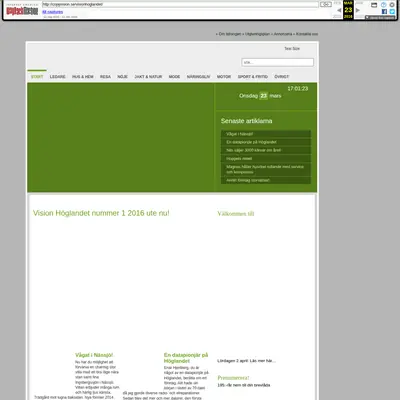Click the Text Size control
This screenshot has height=400, width=400.
pyautogui.click(x=292, y=49)
